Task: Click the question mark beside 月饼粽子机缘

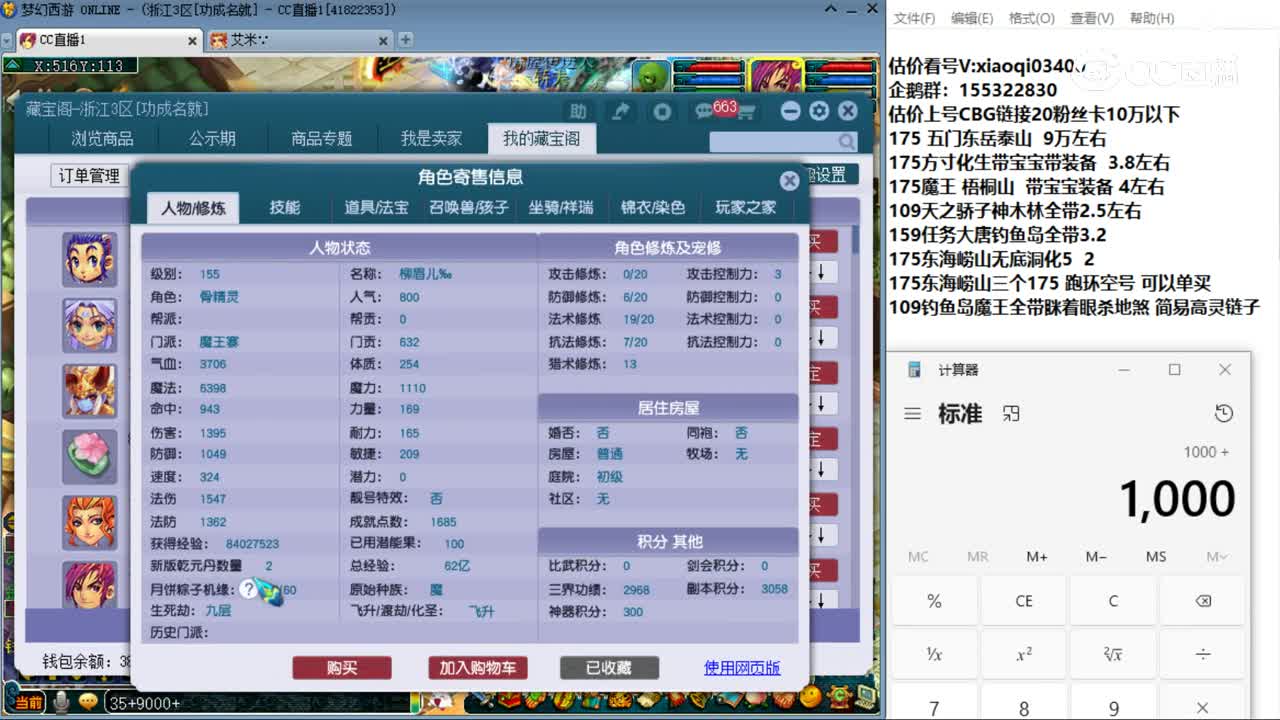Action: (x=247, y=591)
